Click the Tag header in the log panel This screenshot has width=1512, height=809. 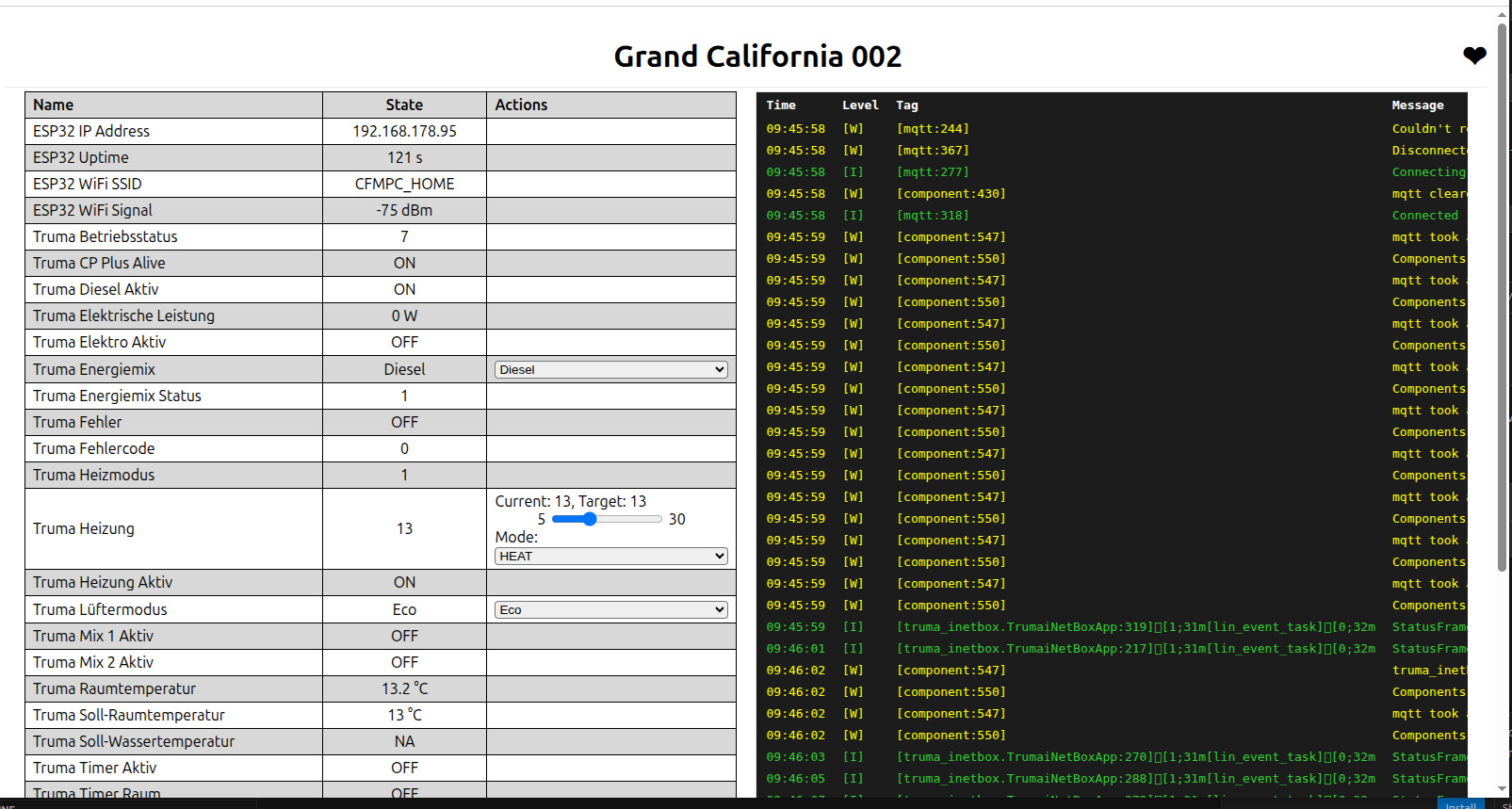click(x=906, y=105)
